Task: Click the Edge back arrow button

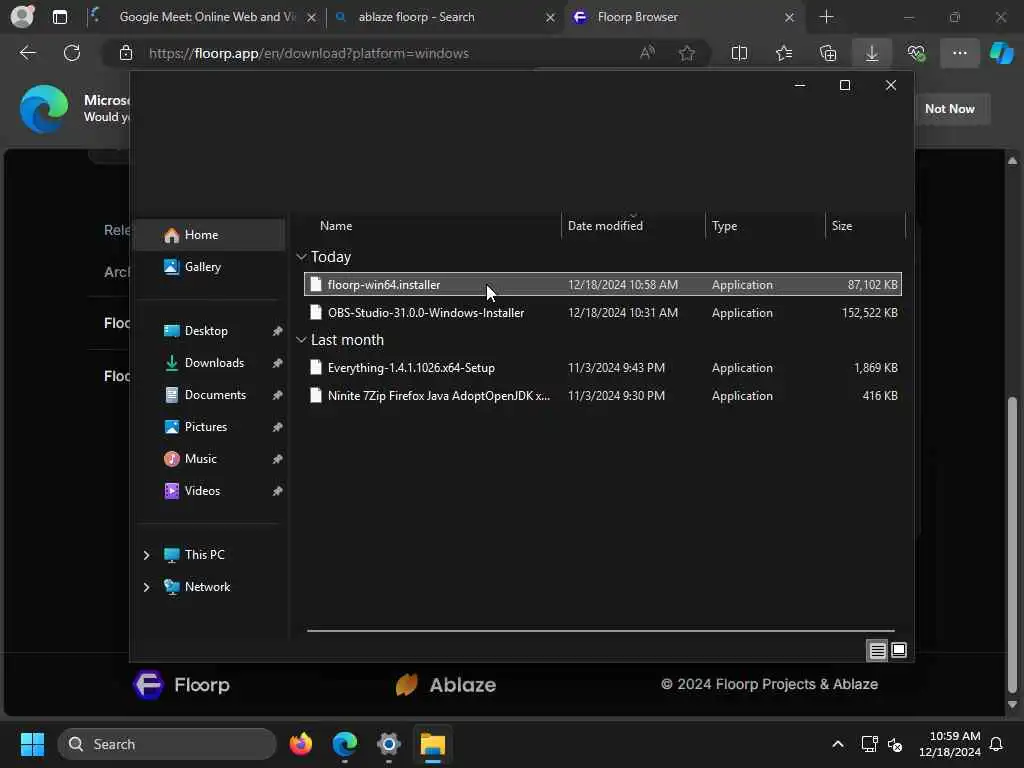Action: tap(28, 53)
